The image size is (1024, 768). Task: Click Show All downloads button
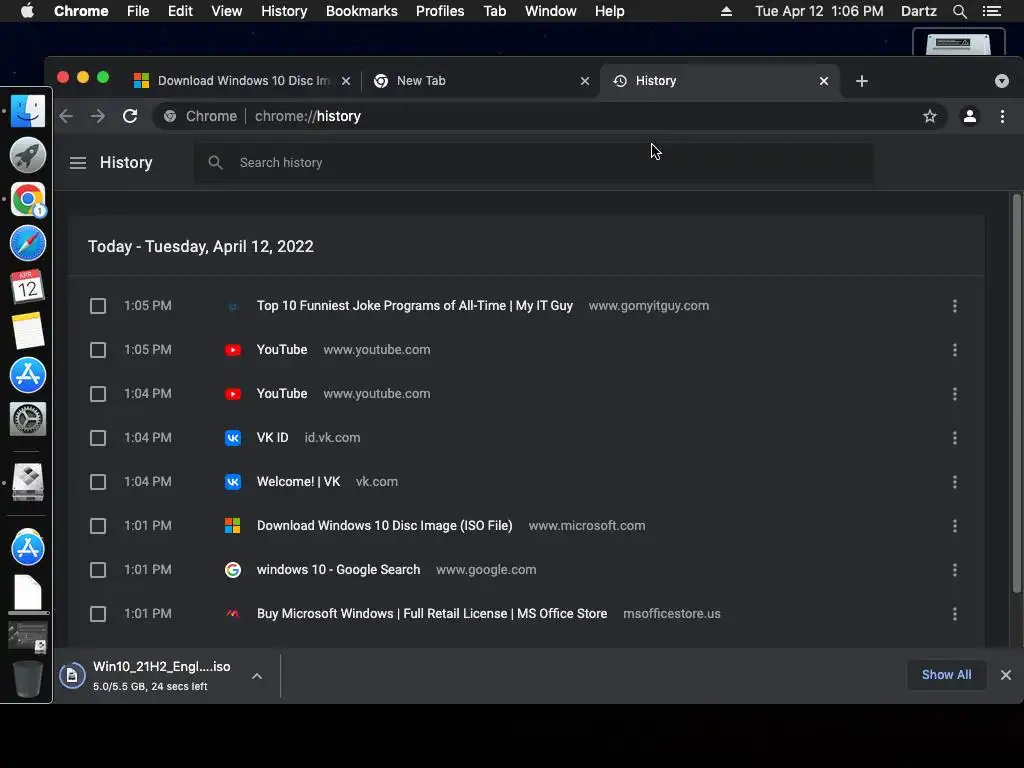pos(946,675)
